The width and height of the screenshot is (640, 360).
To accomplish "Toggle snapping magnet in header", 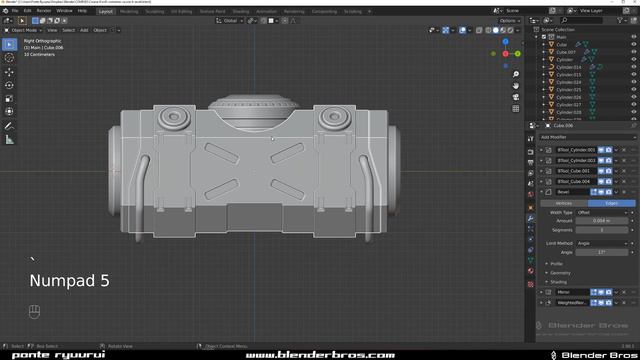I will click(x=264, y=21).
